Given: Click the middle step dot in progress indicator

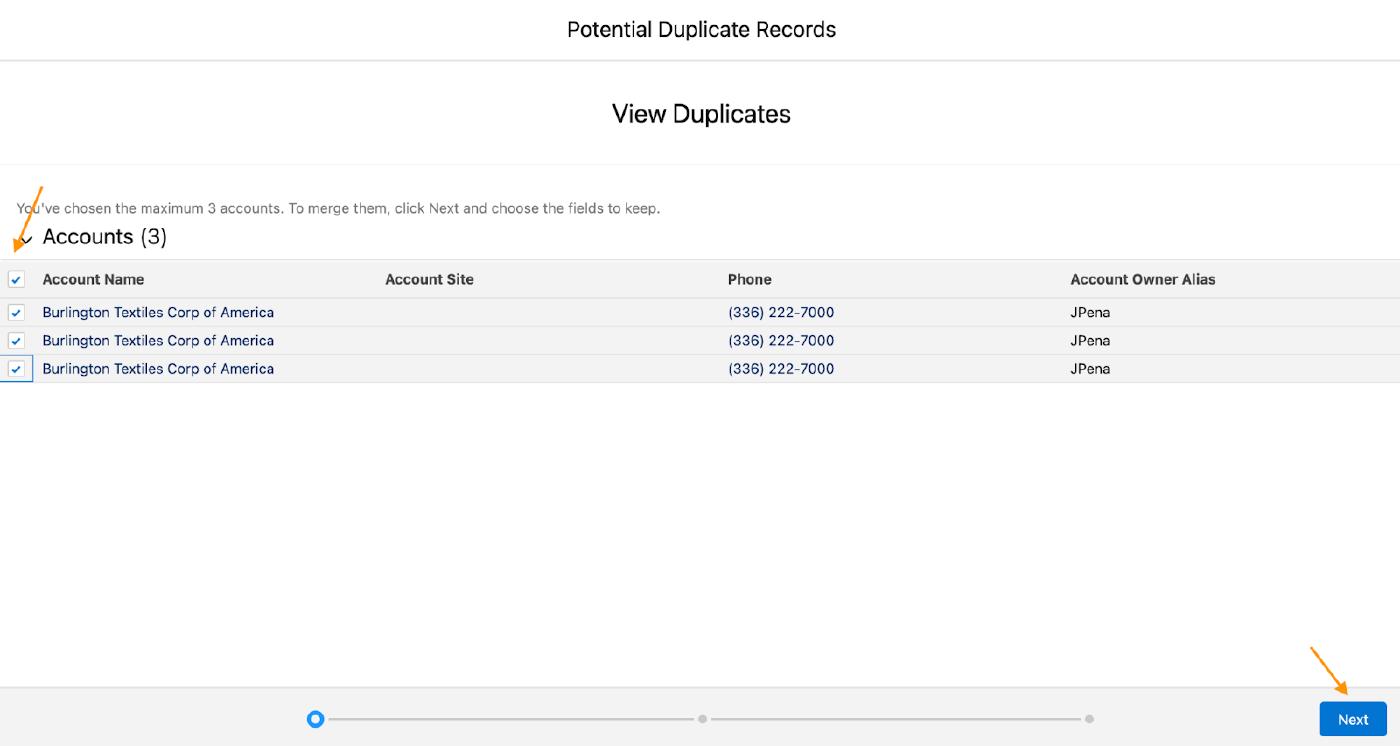Looking at the screenshot, I should point(702,719).
